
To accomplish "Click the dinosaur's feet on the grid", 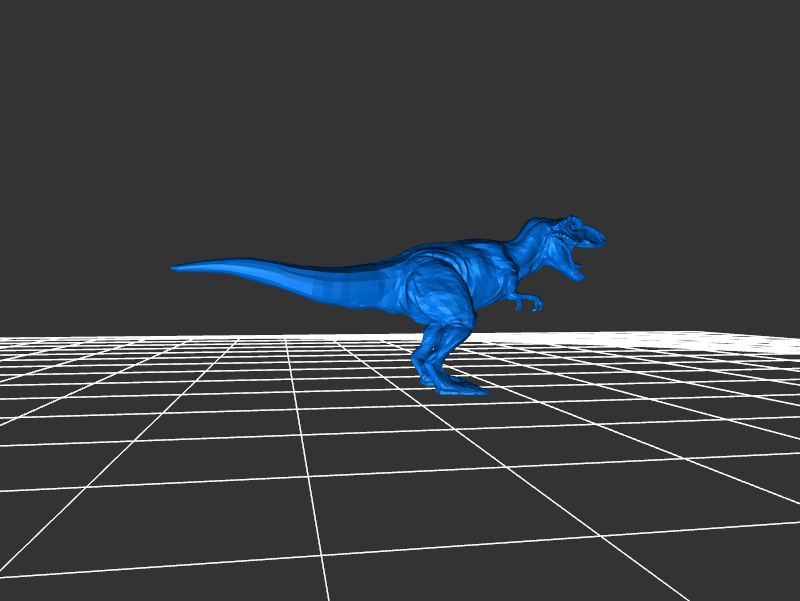I will (x=456, y=386).
